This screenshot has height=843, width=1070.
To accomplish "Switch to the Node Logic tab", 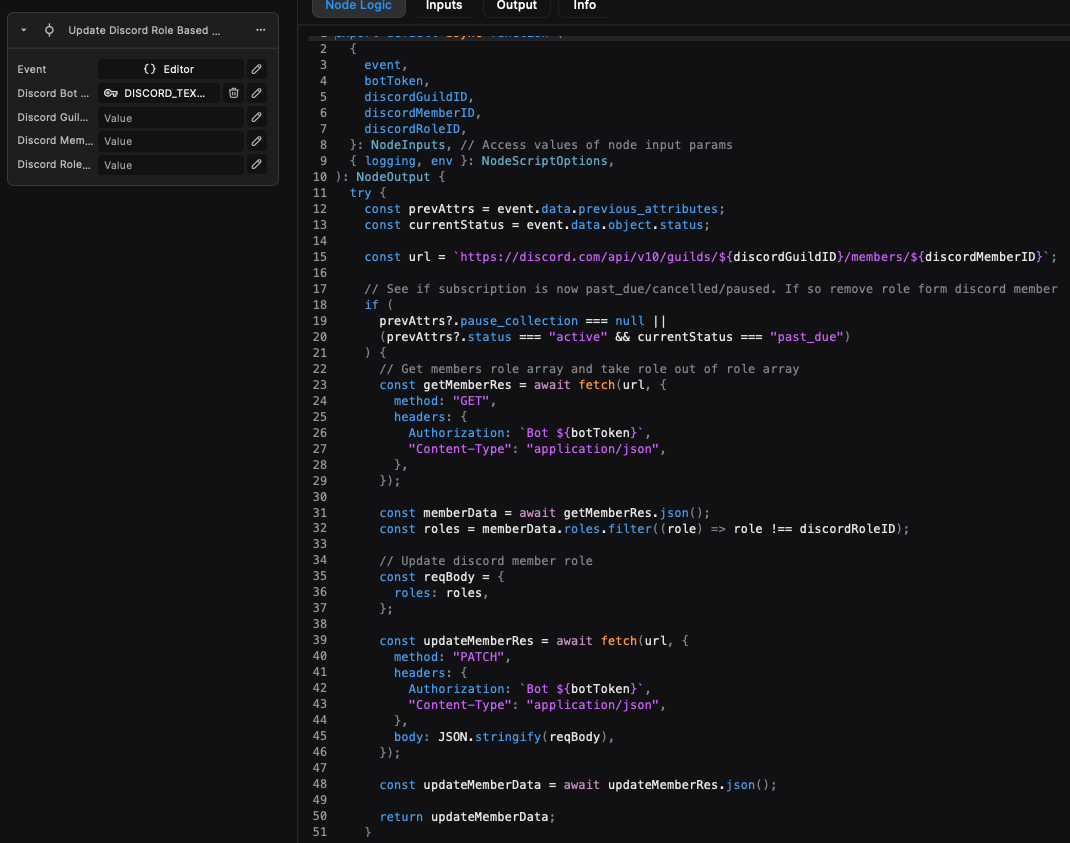I will pyautogui.click(x=358, y=6).
